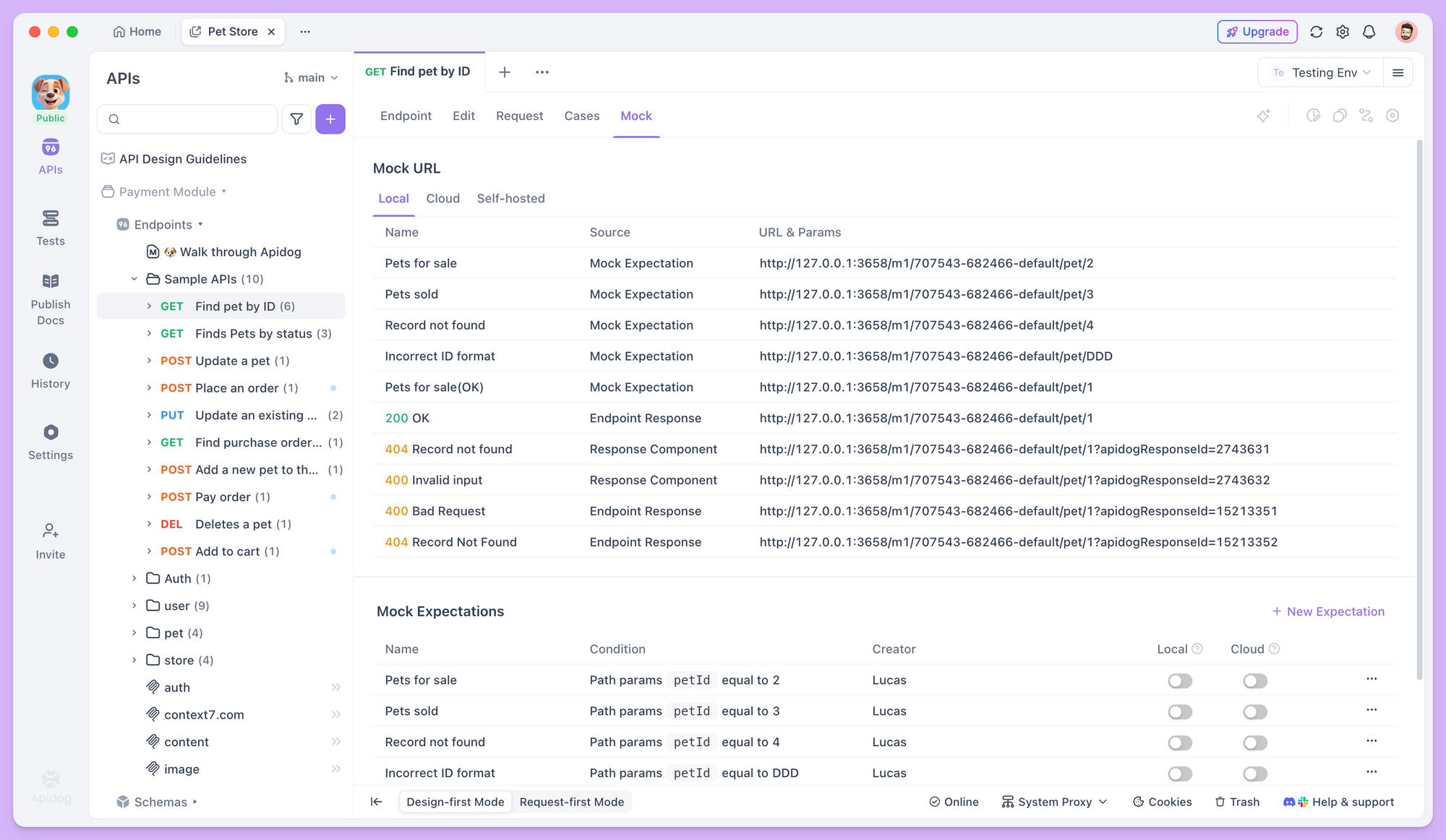Screen dimensions: 1446x840
Task: Click the refresh sync icon
Action: (x=1316, y=32)
